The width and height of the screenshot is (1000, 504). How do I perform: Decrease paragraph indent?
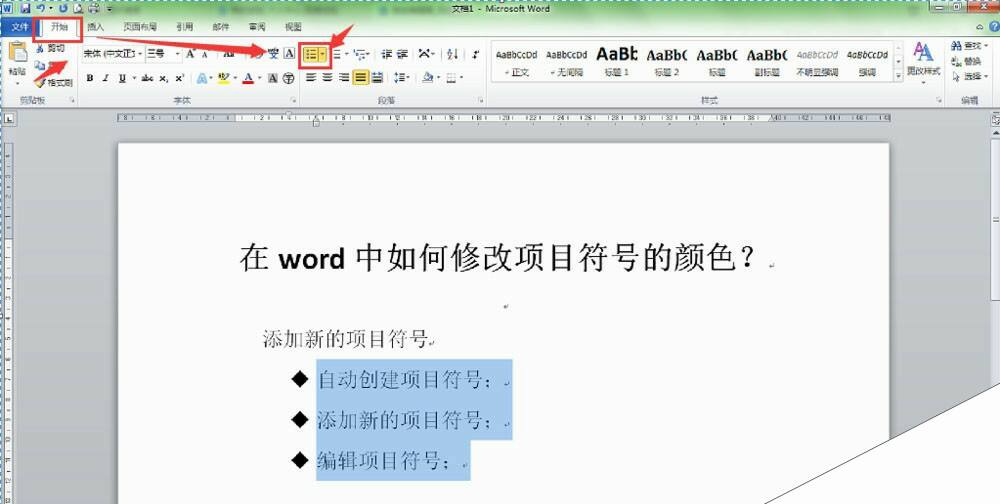(386, 55)
